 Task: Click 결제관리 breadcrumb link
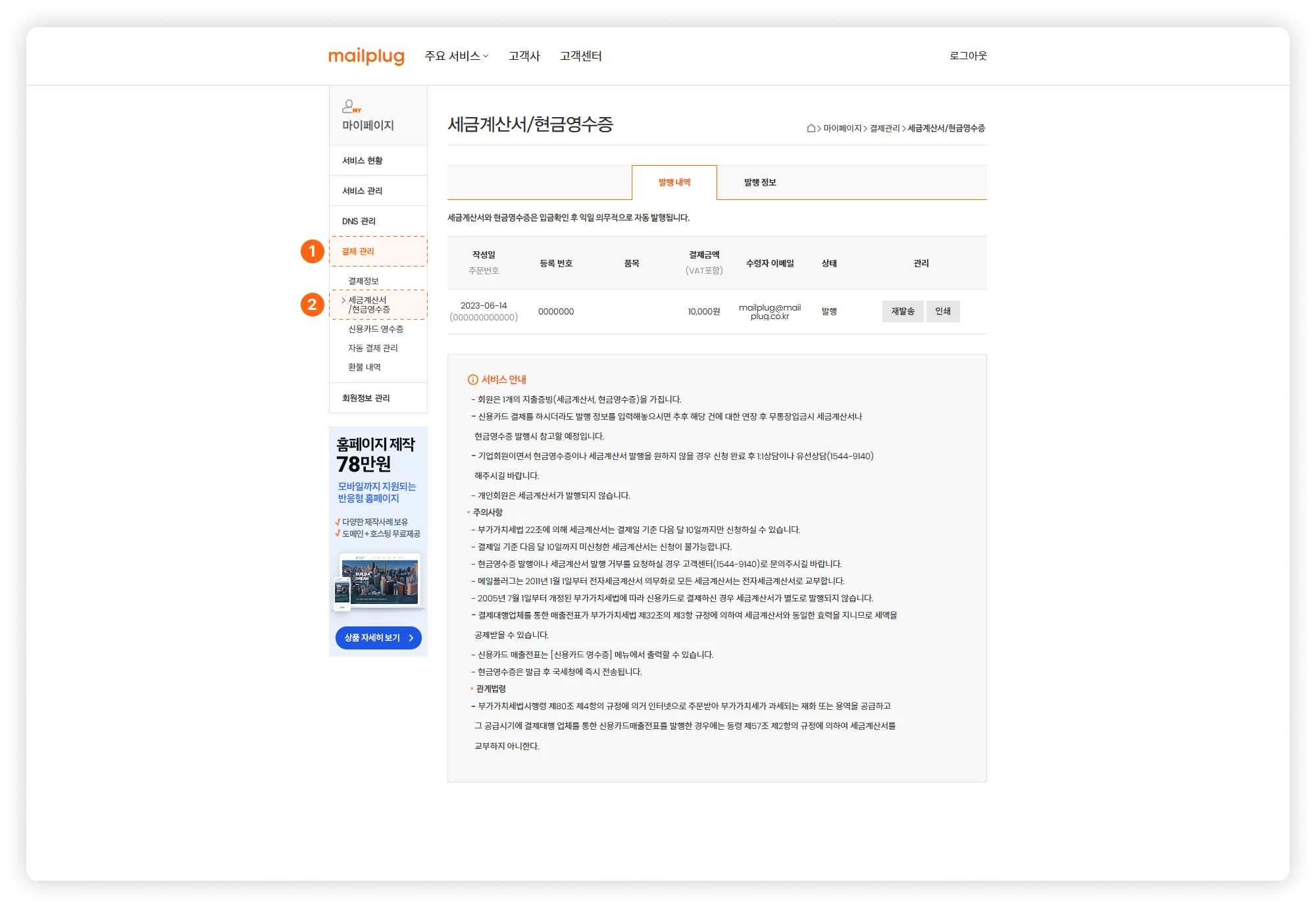click(884, 128)
